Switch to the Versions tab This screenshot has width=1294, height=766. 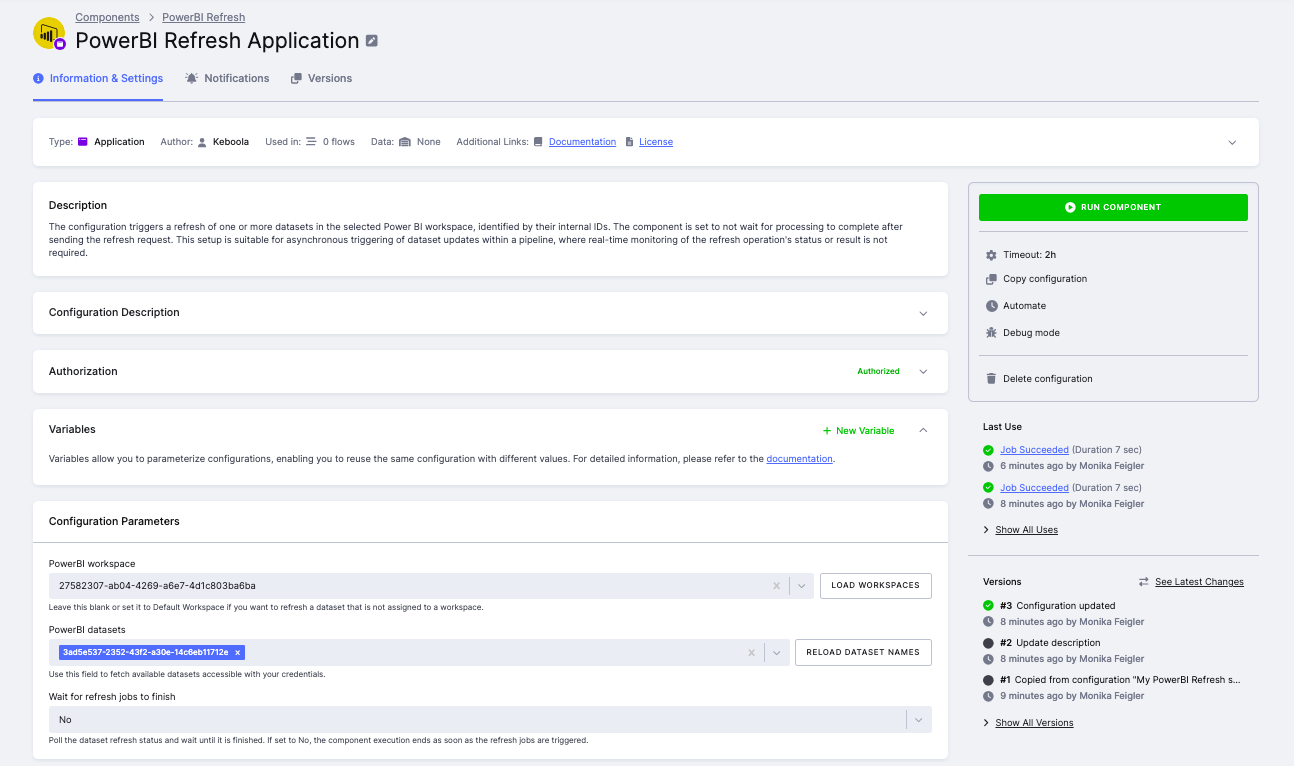pyautogui.click(x=321, y=78)
